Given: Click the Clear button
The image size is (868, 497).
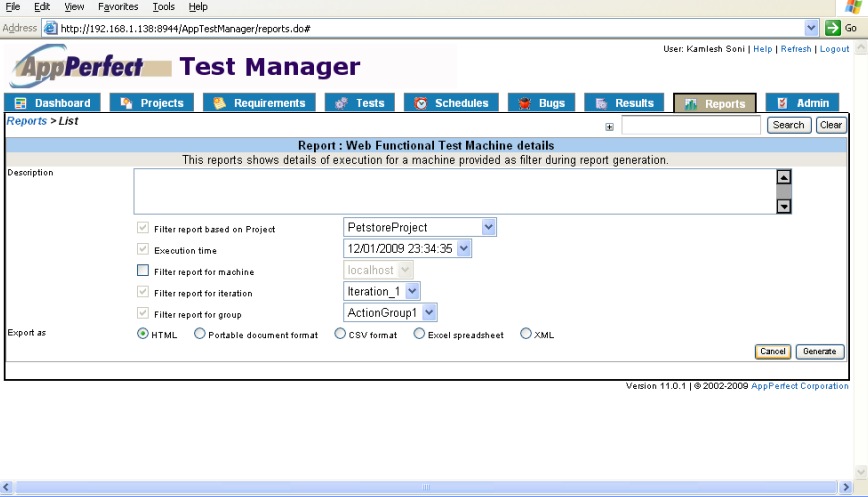Looking at the screenshot, I should click(831, 125).
